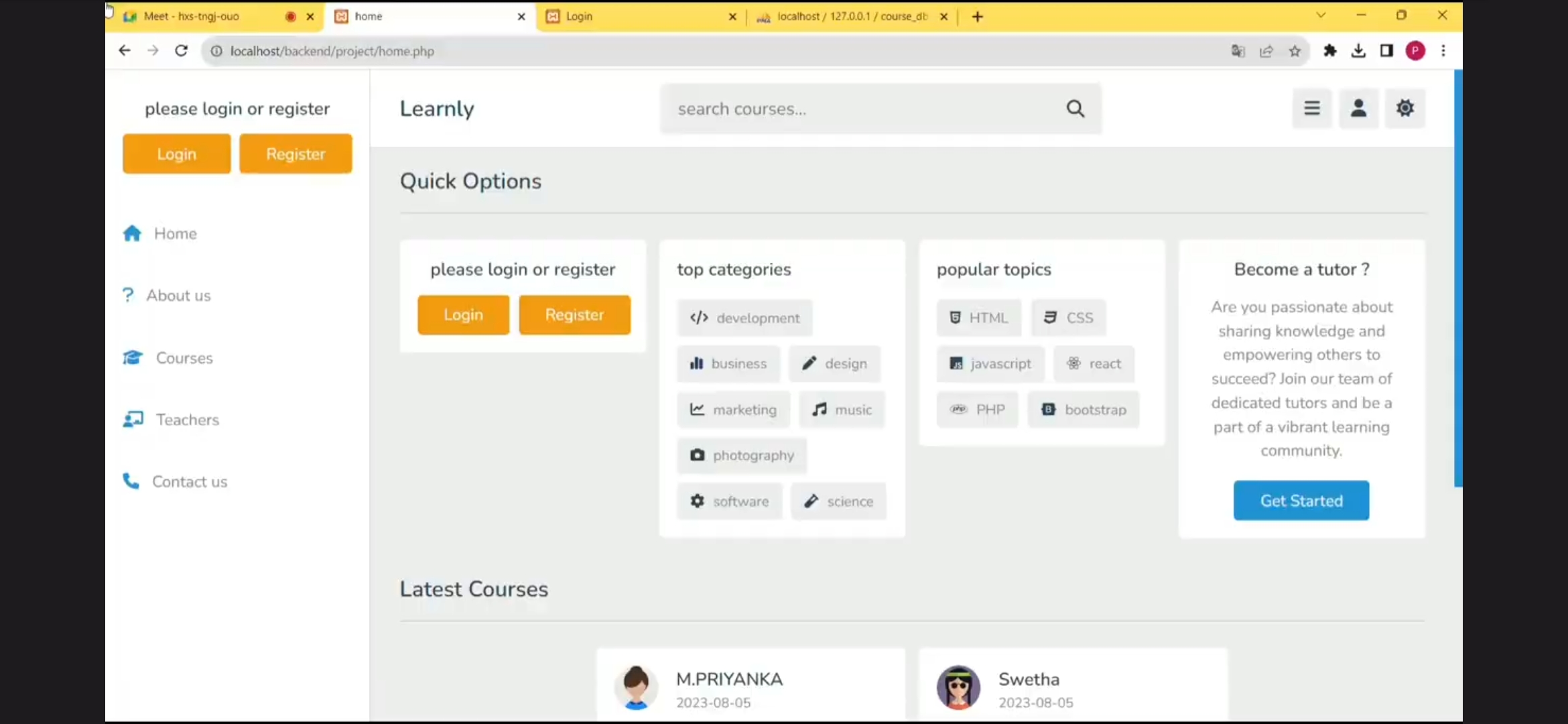Open Courses in the sidebar
Image resolution: width=1568 pixels, height=724 pixels.
[184, 358]
